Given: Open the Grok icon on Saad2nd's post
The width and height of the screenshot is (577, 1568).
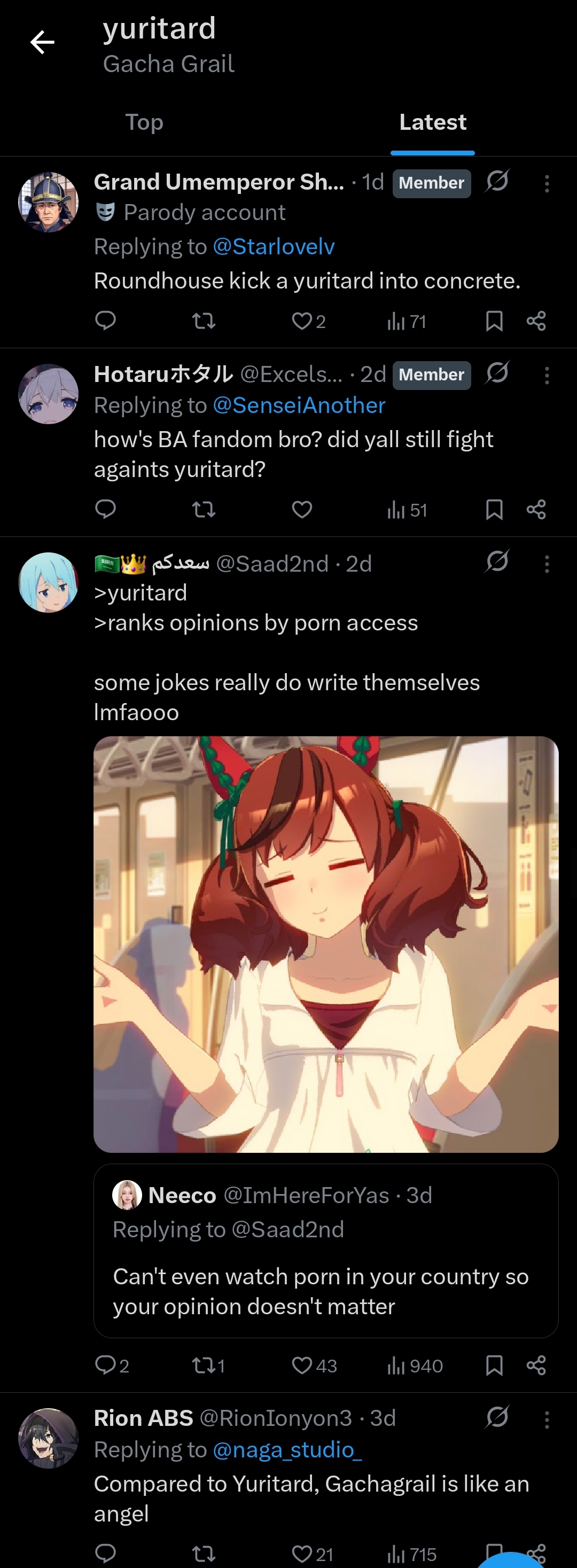Looking at the screenshot, I should (497, 560).
